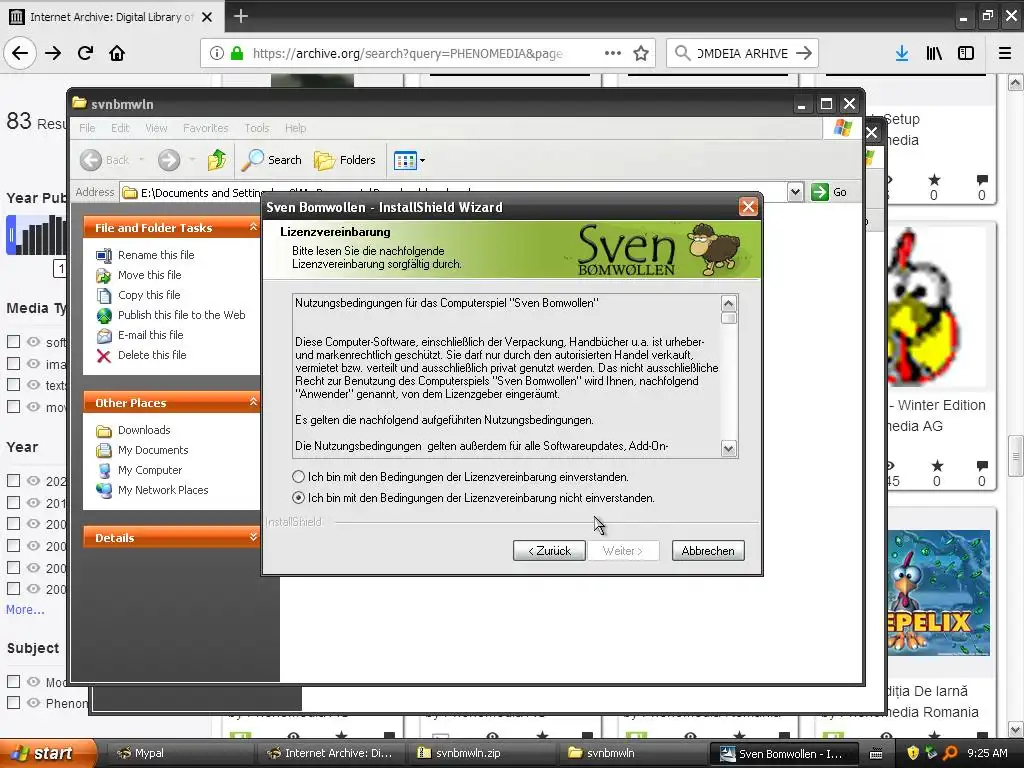Click the Abbrechen button
This screenshot has height=768, width=1024.
tap(708, 551)
